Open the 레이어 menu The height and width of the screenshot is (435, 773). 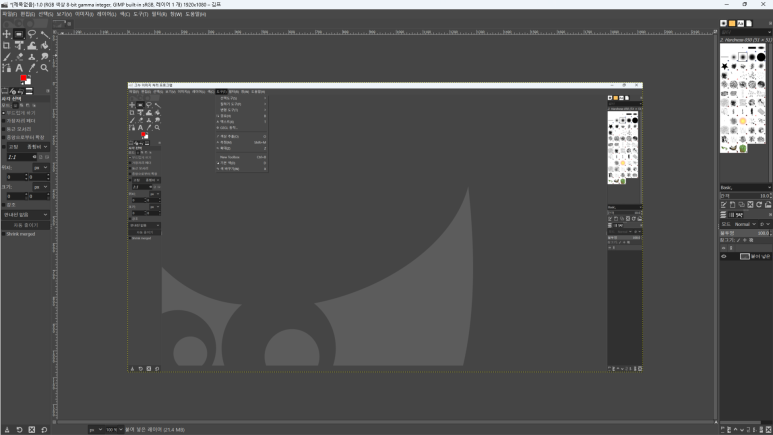[x=106, y=14]
